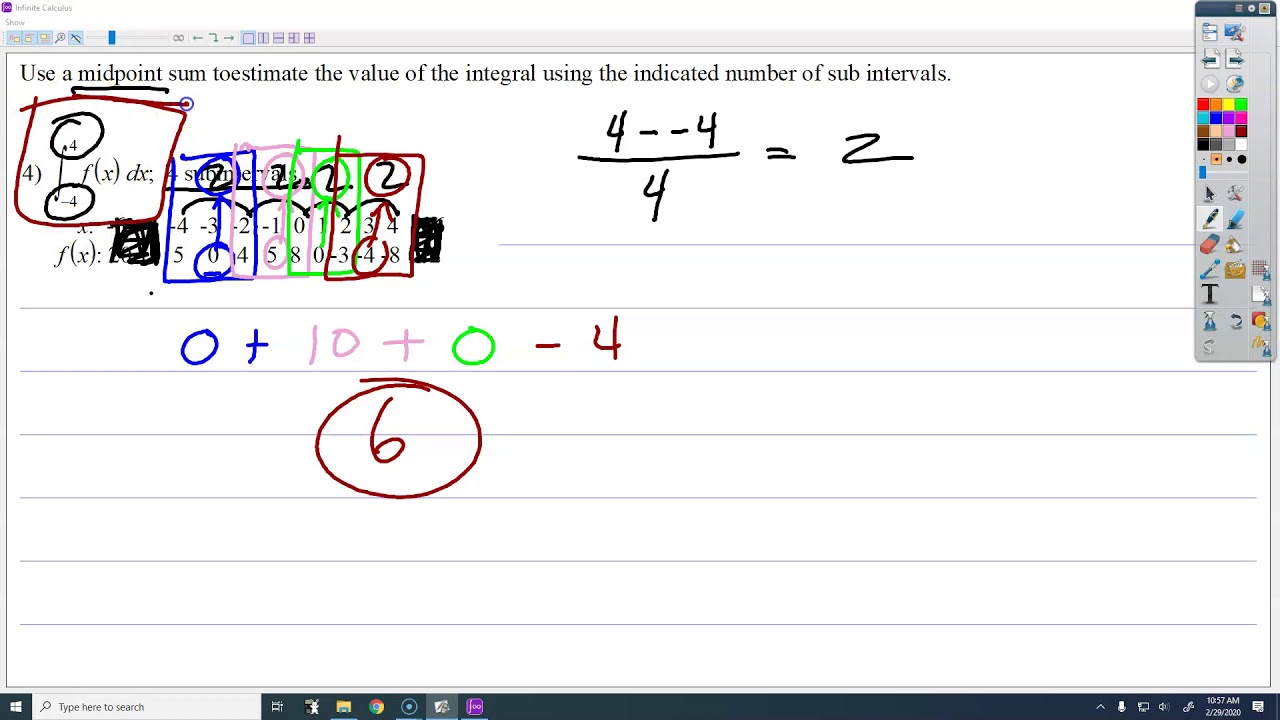Image resolution: width=1280 pixels, height=720 pixels.
Task: Click the taskbar search box
Action: [145, 707]
